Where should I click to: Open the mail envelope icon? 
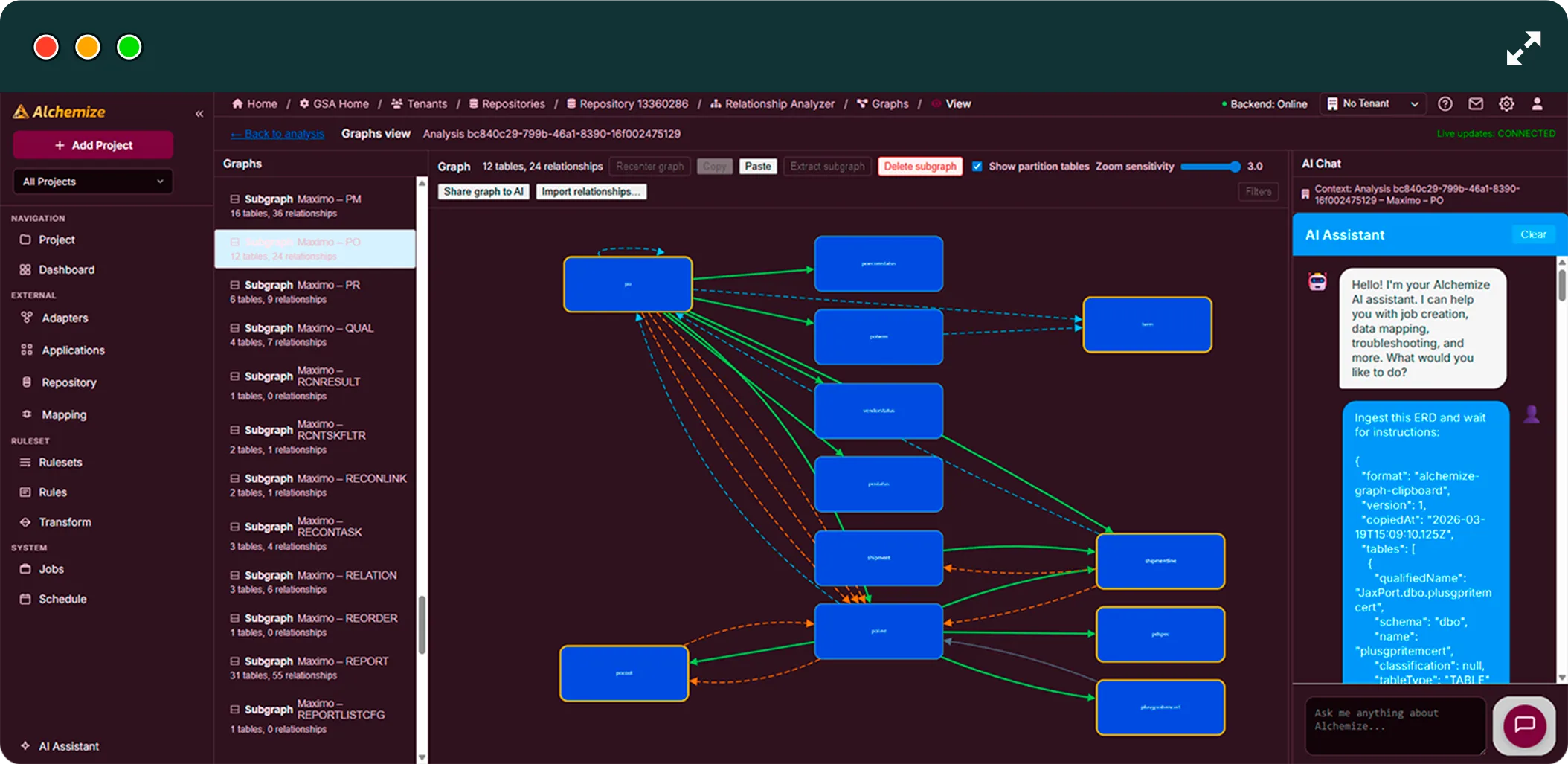point(1476,103)
